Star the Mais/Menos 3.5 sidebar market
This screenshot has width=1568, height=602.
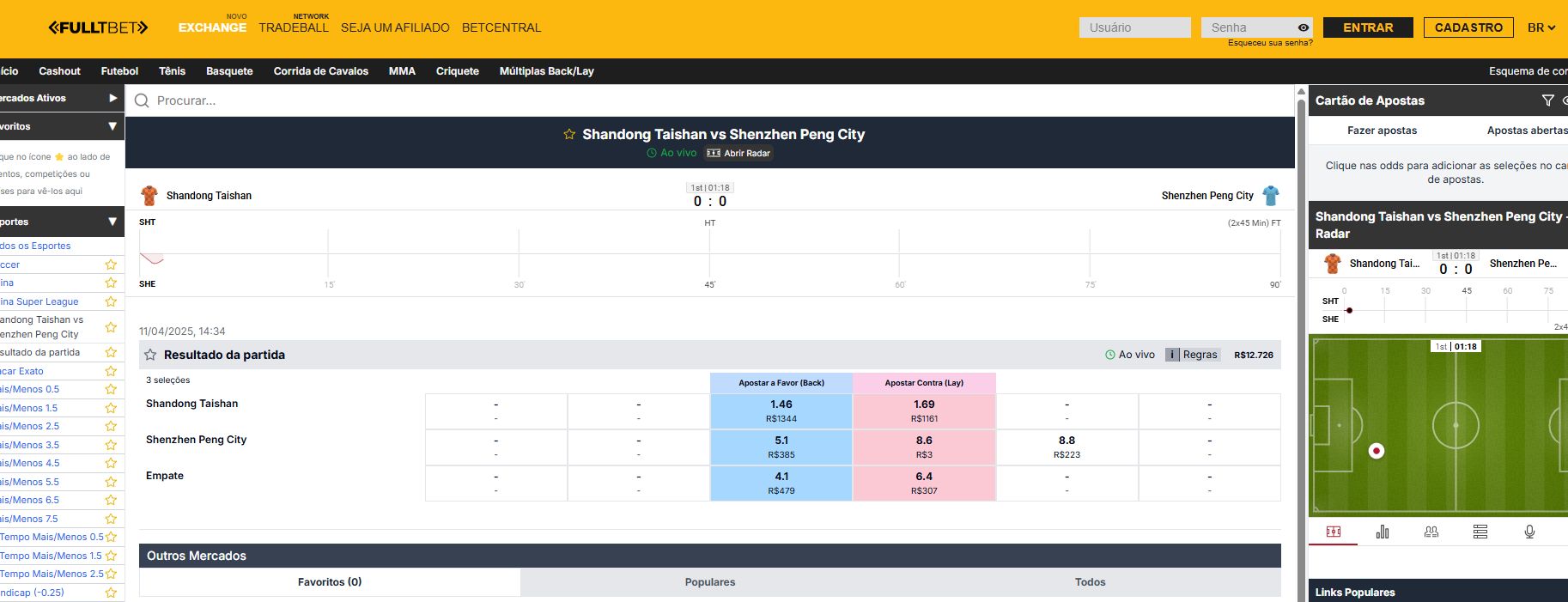[111, 445]
